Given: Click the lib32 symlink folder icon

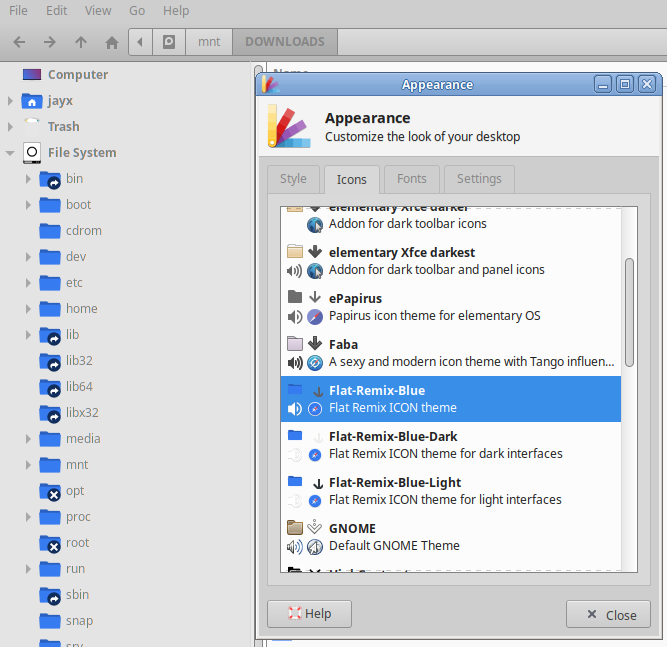Looking at the screenshot, I should pyautogui.click(x=50, y=362).
